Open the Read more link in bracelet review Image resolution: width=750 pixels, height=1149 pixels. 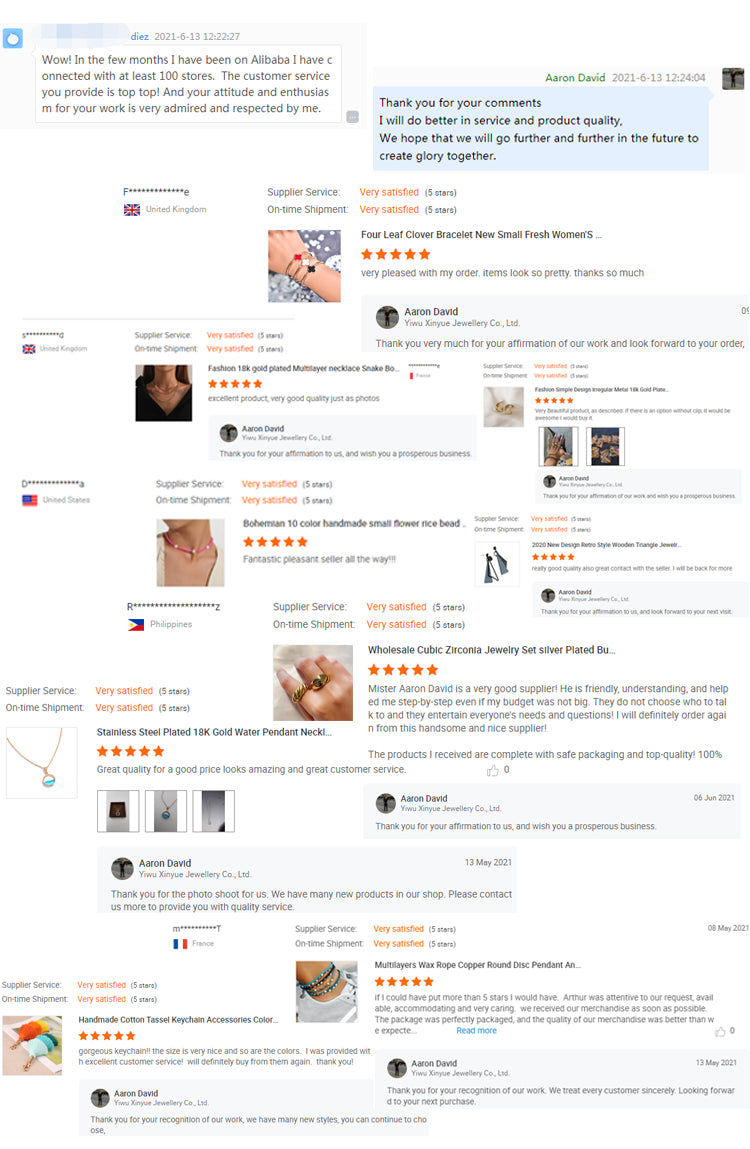pyautogui.click(x=476, y=1030)
